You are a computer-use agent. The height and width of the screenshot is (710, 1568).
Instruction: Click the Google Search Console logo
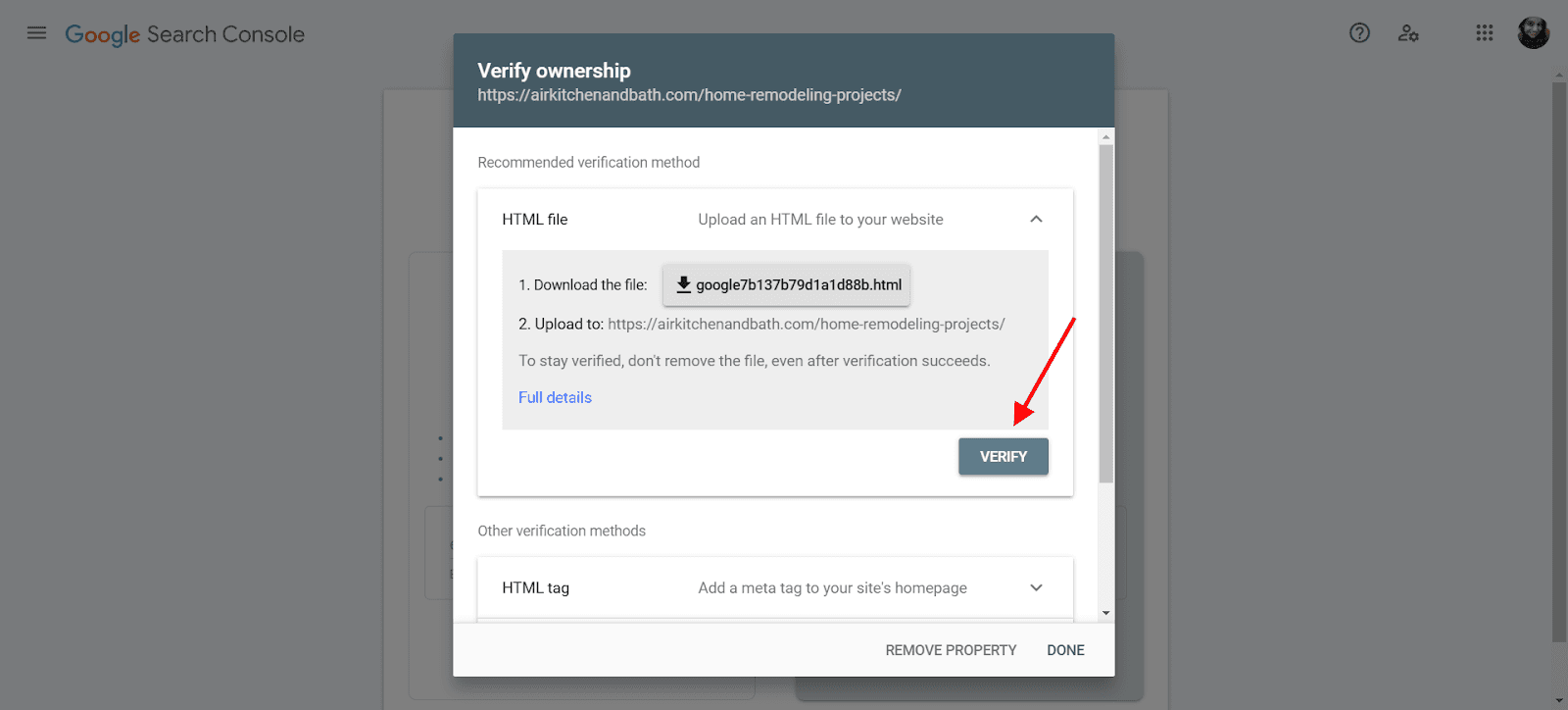[185, 34]
